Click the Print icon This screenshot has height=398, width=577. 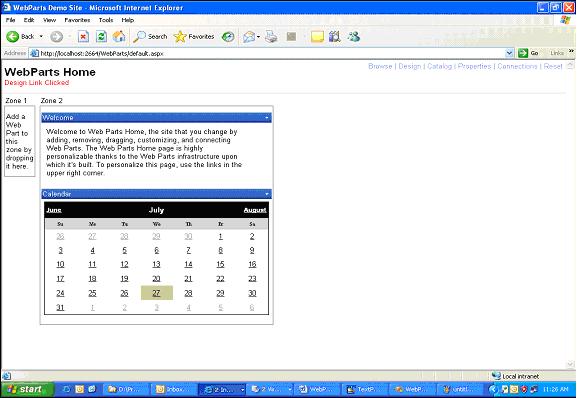[271, 36]
